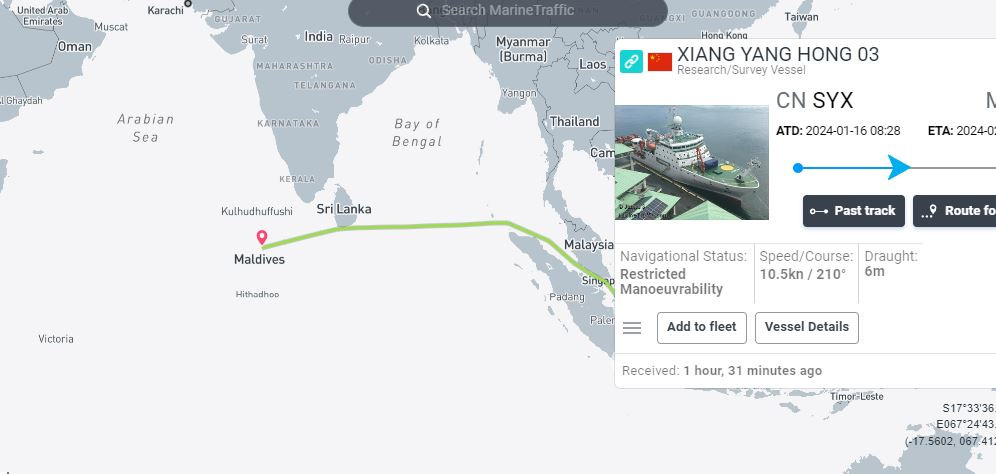Click the Sri Lanka map label
This screenshot has width=996, height=474.
pos(344,209)
